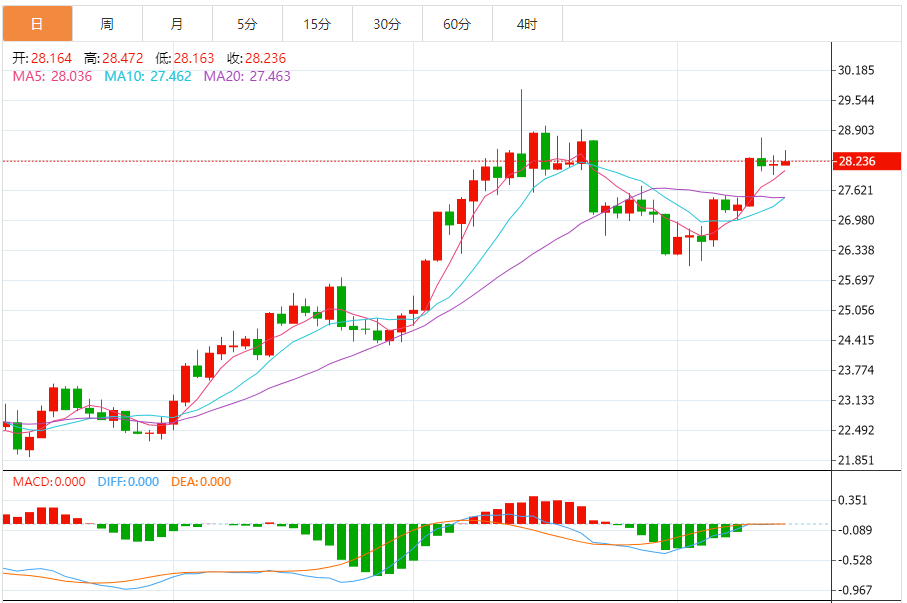
Task: Click the -0.089 MACD axis label
Action: click(854, 531)
